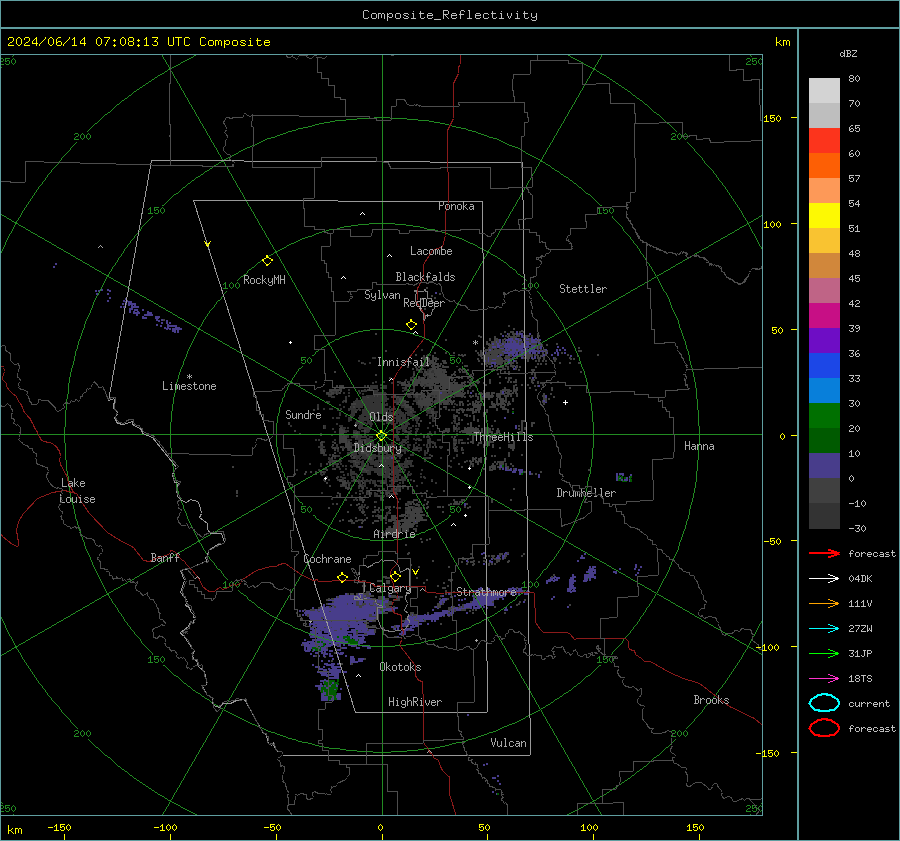Click the orange 111V arrow legend icon
This screenshot has width=900, height=841.
(824, 603)
